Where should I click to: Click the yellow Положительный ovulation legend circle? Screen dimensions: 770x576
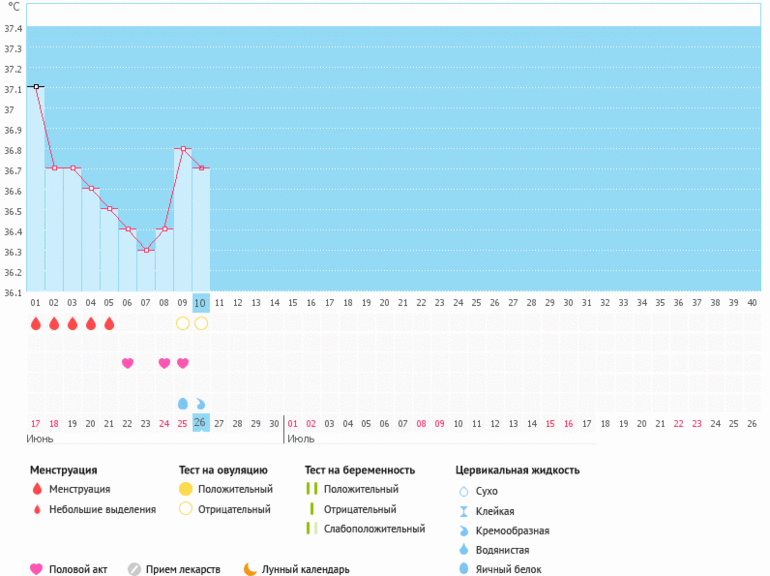[x=184, y=489]
